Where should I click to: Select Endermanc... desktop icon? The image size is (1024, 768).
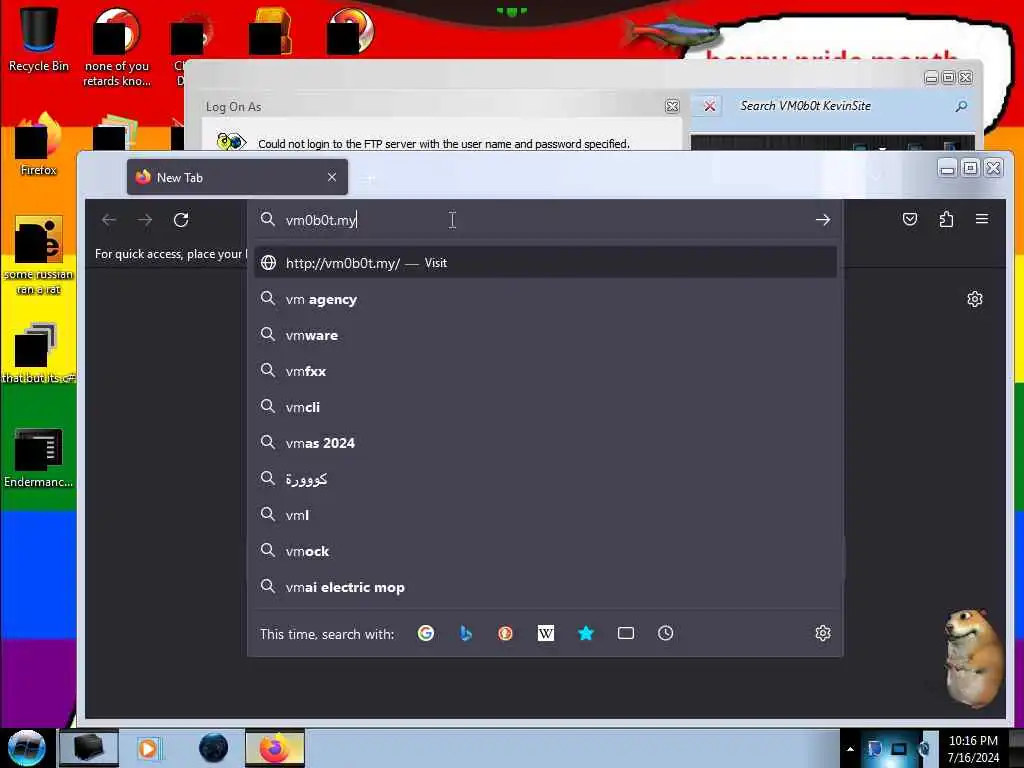tap(39, 457)
